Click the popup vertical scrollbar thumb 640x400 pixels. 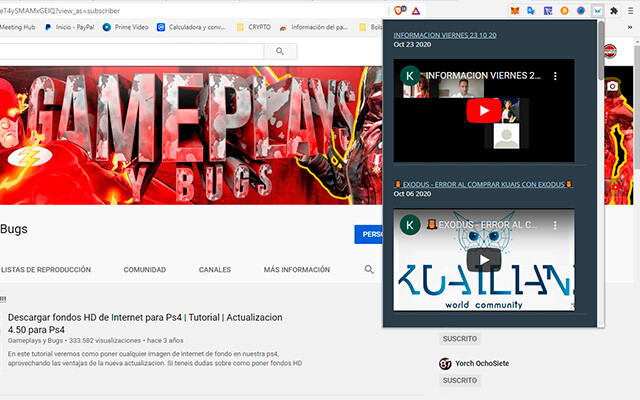(x=601, y=50)
